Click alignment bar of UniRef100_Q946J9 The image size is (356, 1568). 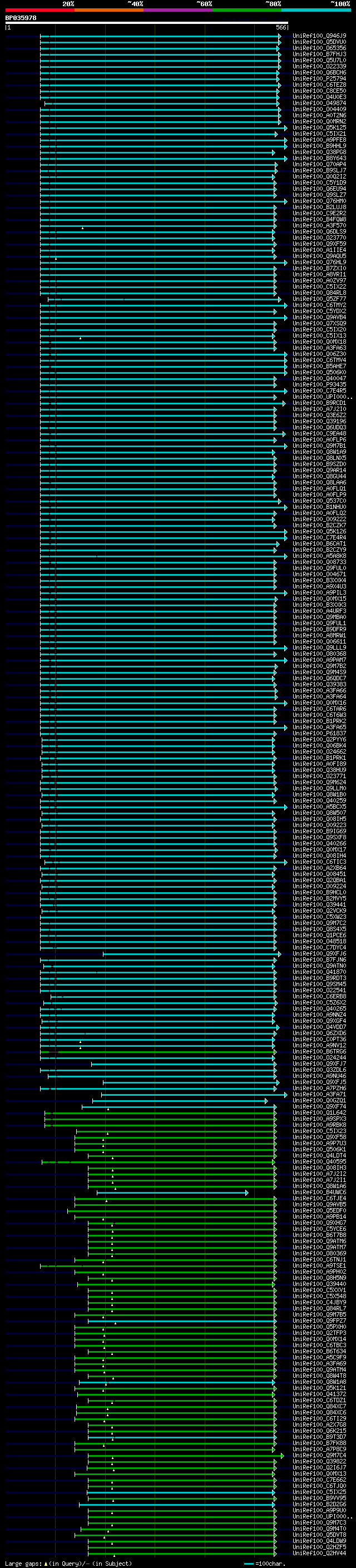click(x=161, y=36)
